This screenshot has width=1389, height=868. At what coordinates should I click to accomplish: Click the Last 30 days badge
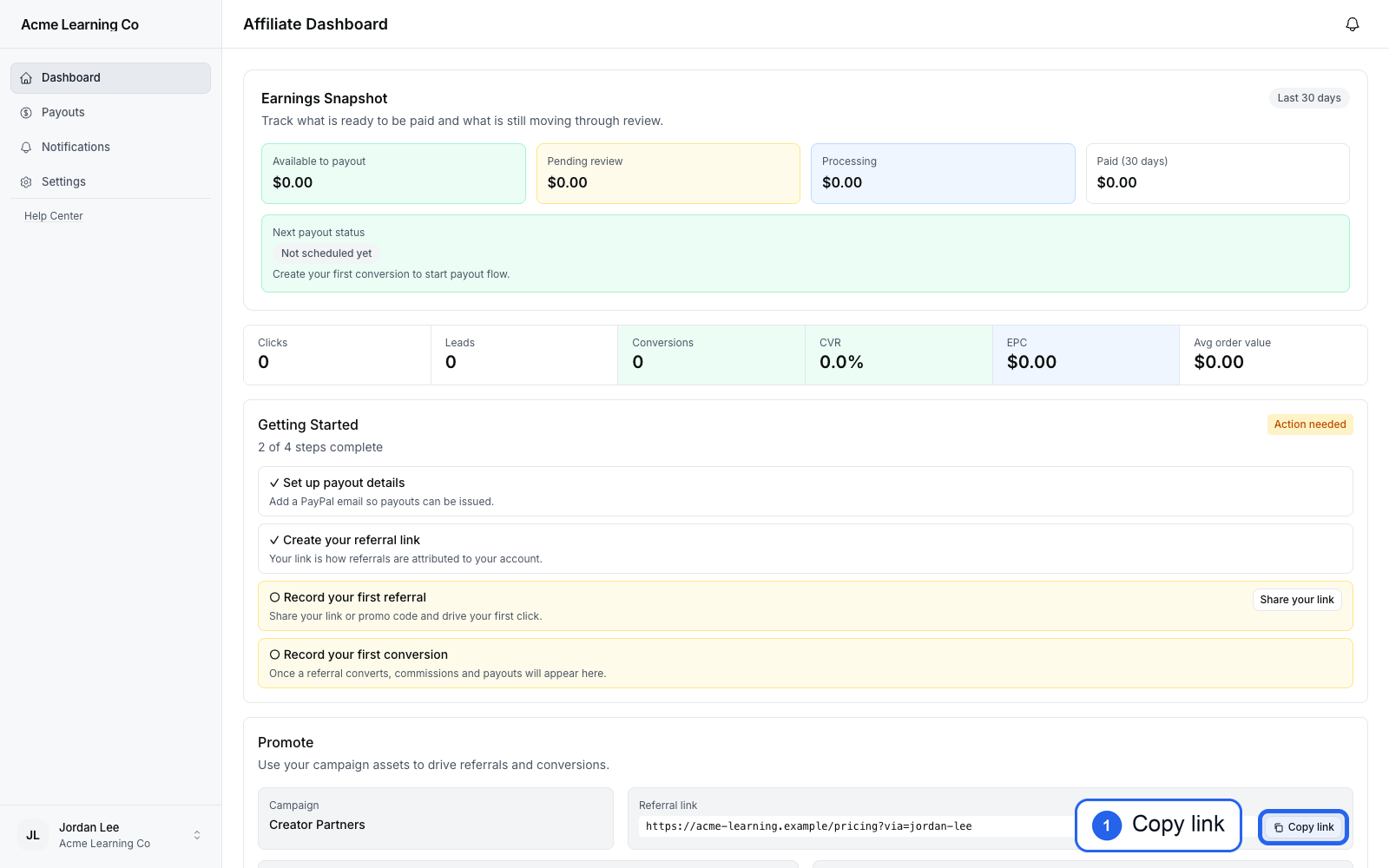coord(1309,98)
